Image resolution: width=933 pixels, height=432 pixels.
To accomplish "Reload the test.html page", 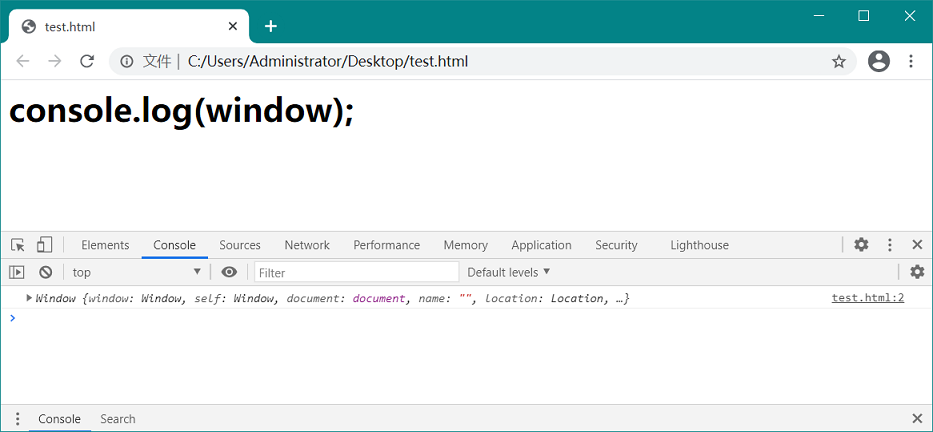I will (87, 61).
